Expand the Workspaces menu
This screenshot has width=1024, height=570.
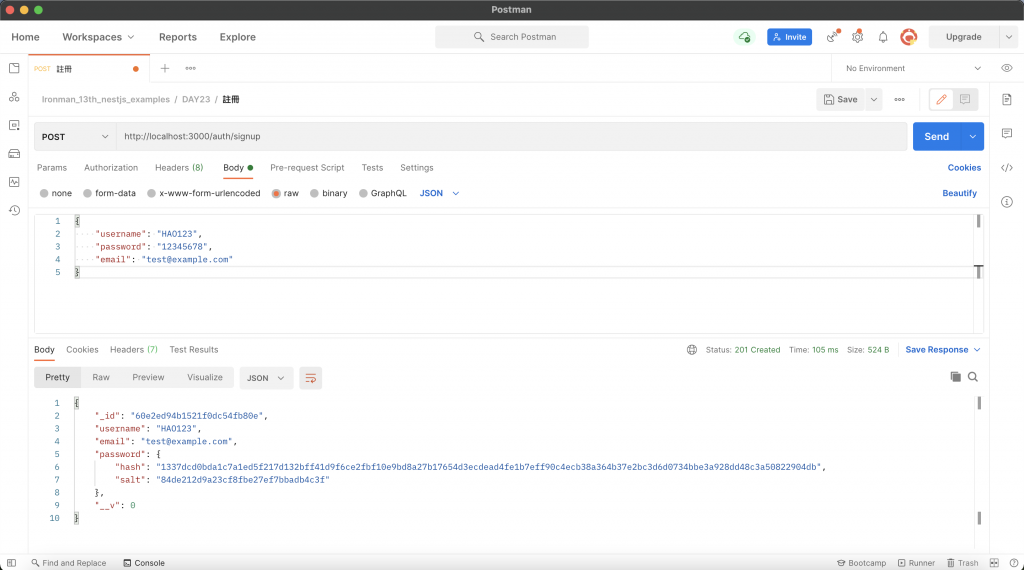tap(98, 37)
